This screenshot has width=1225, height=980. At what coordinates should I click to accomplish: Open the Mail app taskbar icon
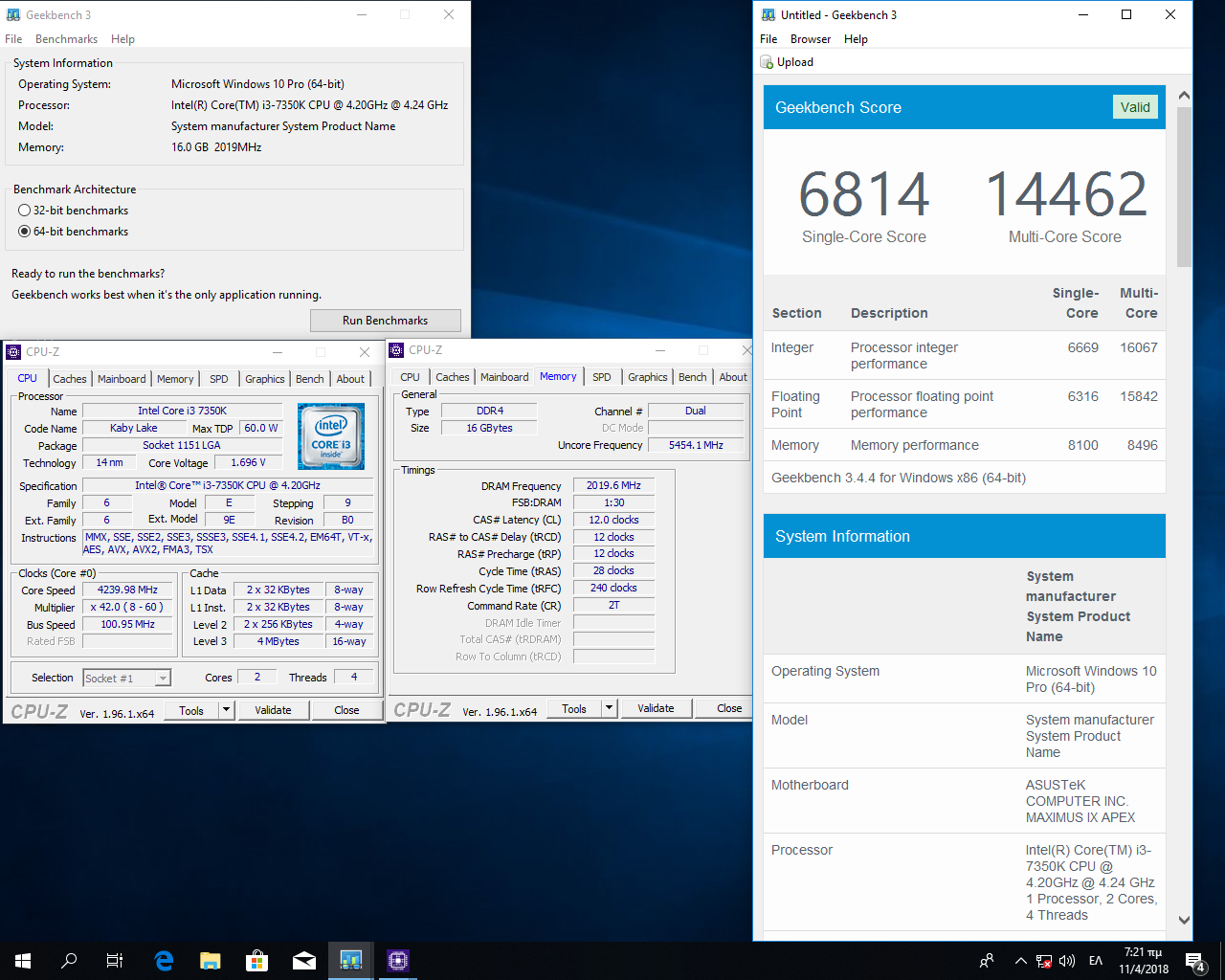pos(304,960)
